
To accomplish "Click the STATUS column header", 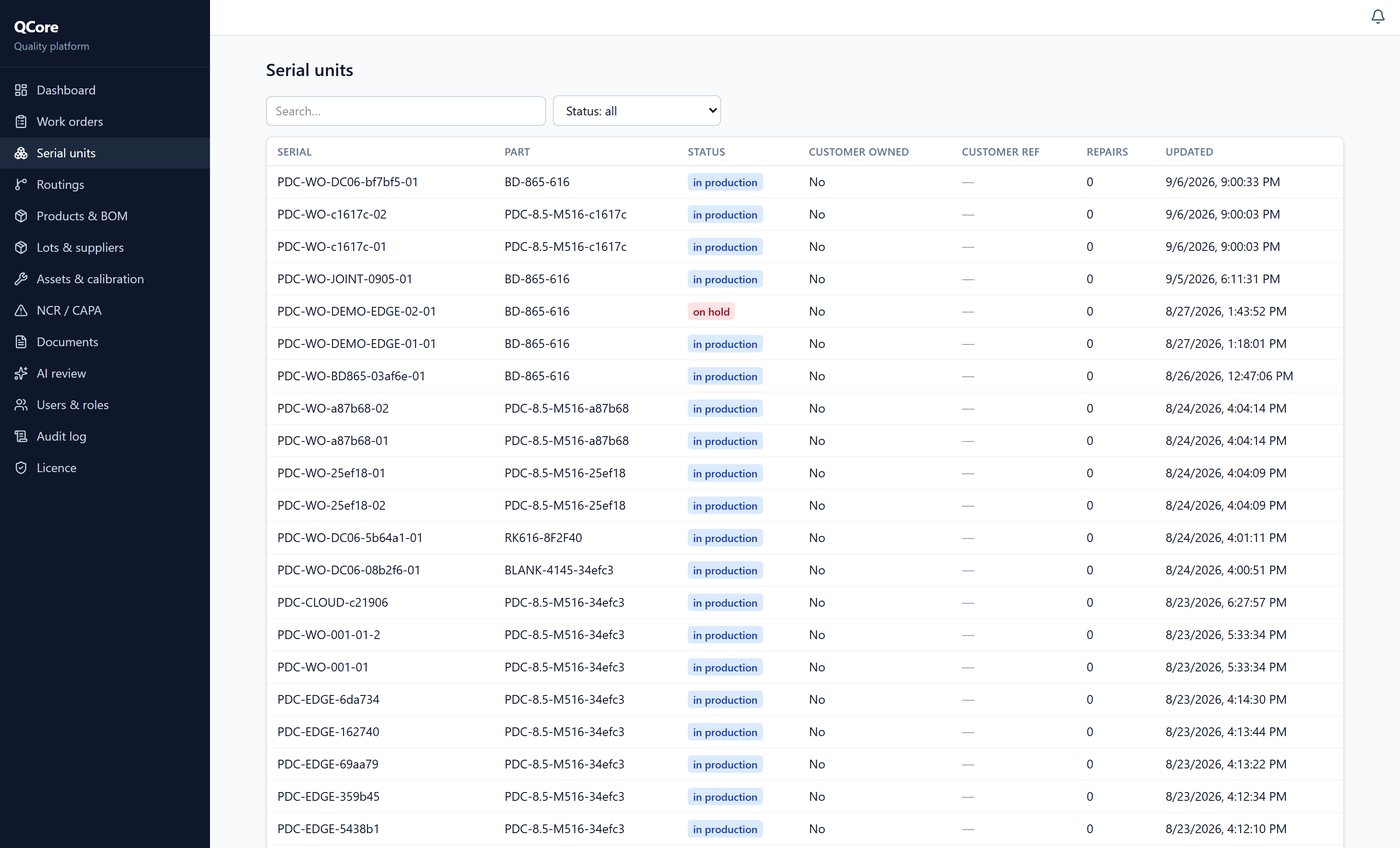I will [x=706, y=152].
